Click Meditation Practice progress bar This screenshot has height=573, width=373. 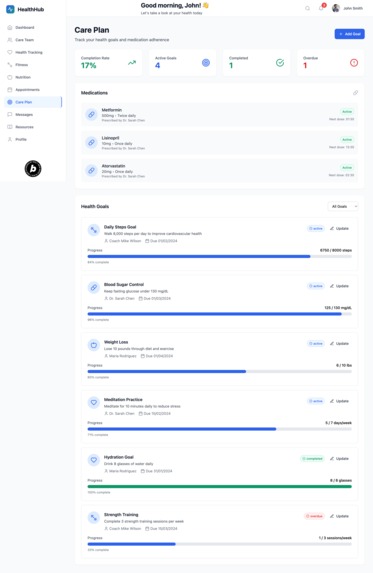[220, 429]
